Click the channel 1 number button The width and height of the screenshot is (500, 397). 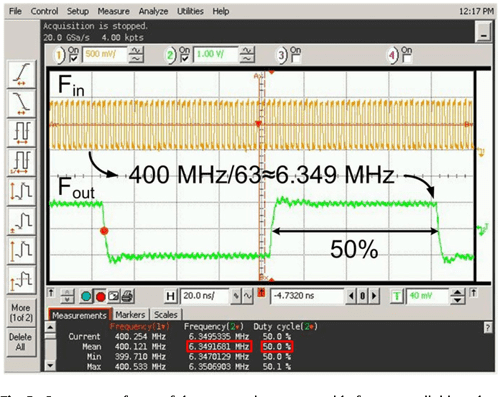pos(60,55)
